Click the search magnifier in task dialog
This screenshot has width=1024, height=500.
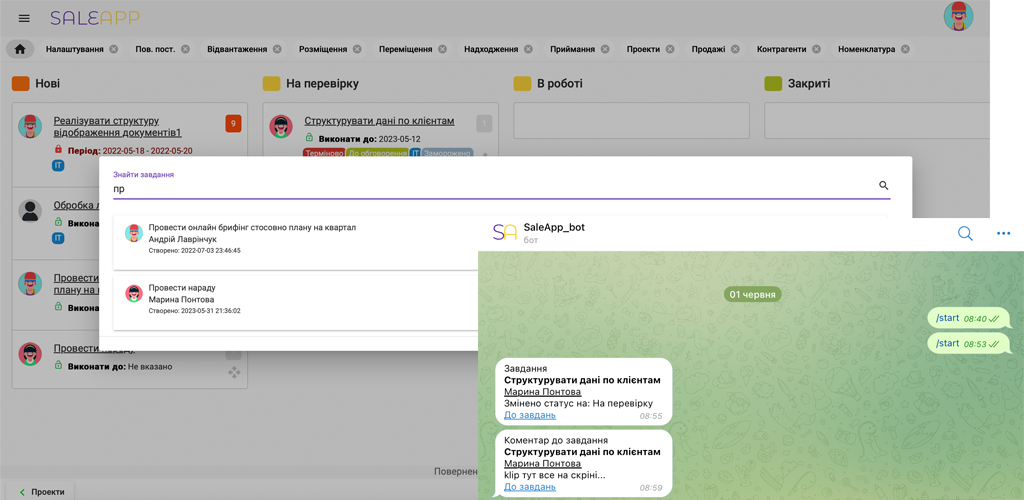884,185
